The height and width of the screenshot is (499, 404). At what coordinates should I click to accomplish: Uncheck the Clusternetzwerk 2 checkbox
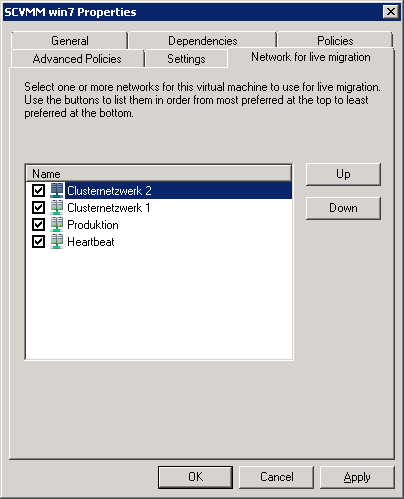[38, 191]
